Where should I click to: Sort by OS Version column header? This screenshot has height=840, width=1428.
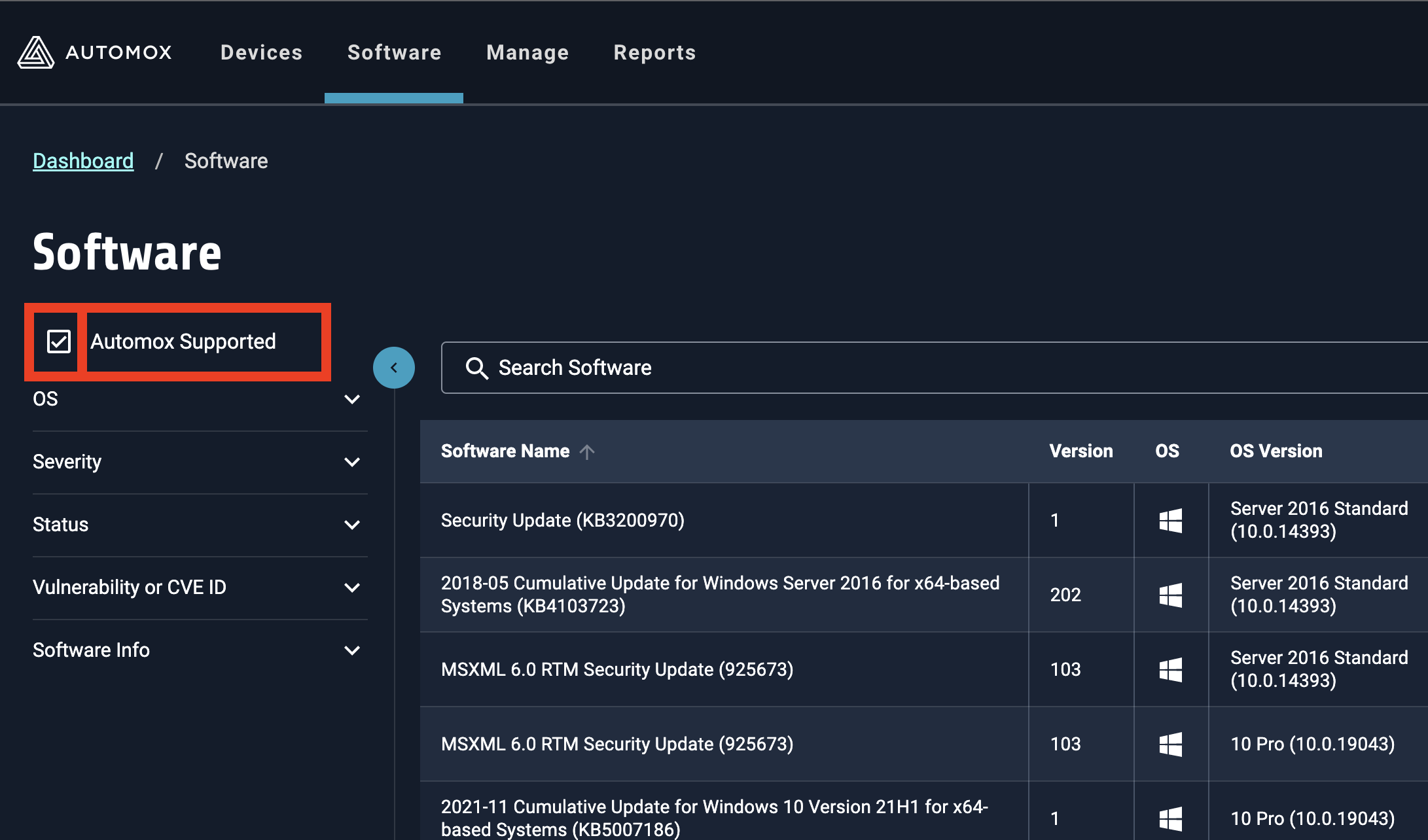(x=1276, y=451)
